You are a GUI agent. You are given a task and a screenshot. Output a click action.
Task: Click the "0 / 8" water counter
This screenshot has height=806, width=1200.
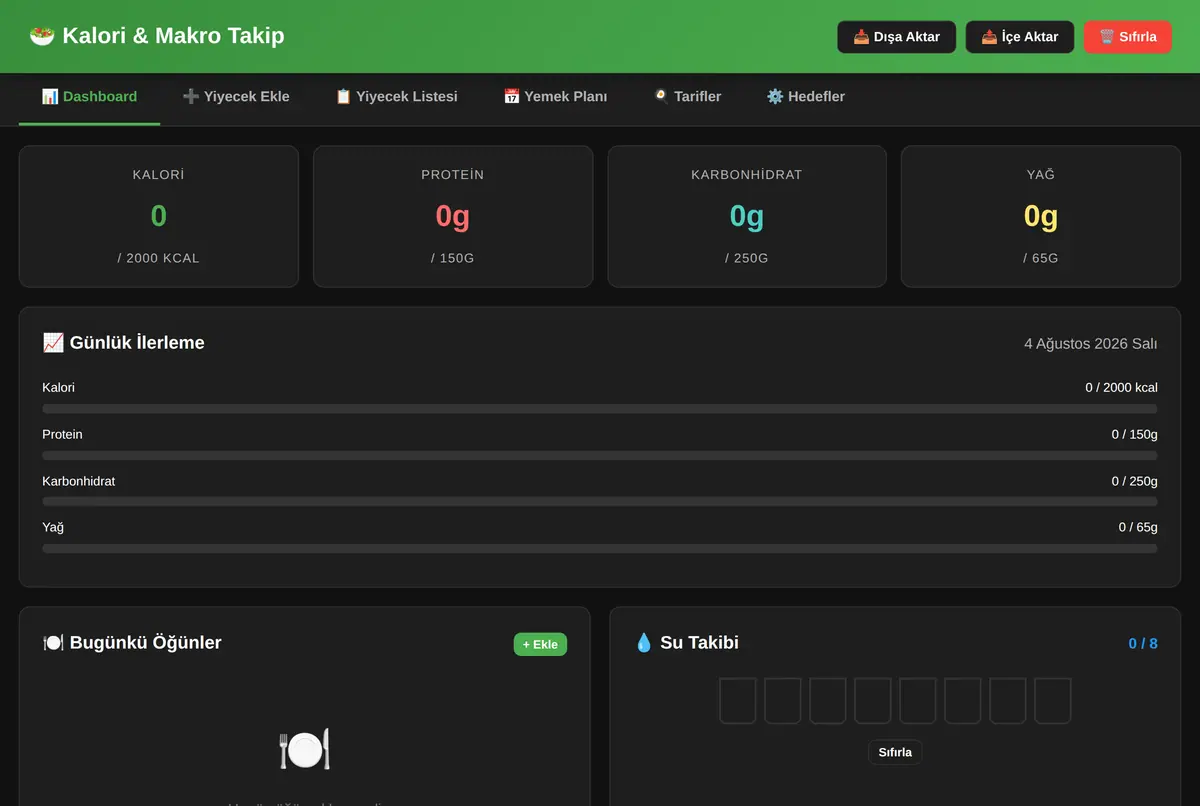(x=1143, y=643)
